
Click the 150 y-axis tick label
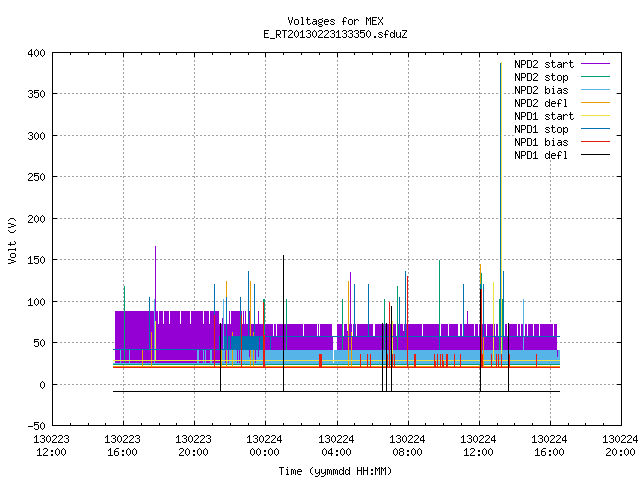point(36,260)
